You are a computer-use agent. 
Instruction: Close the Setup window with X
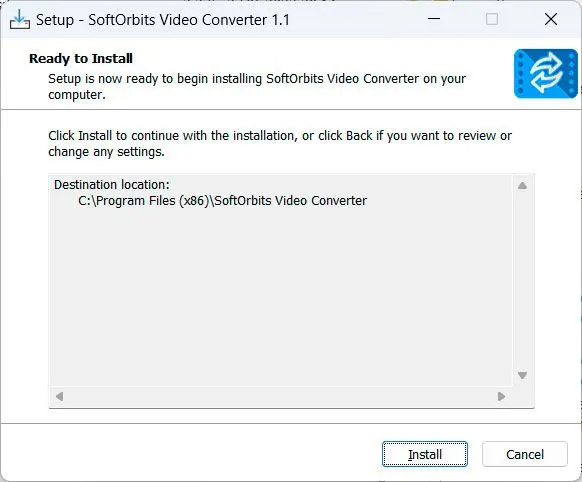(x=551, y=19)
